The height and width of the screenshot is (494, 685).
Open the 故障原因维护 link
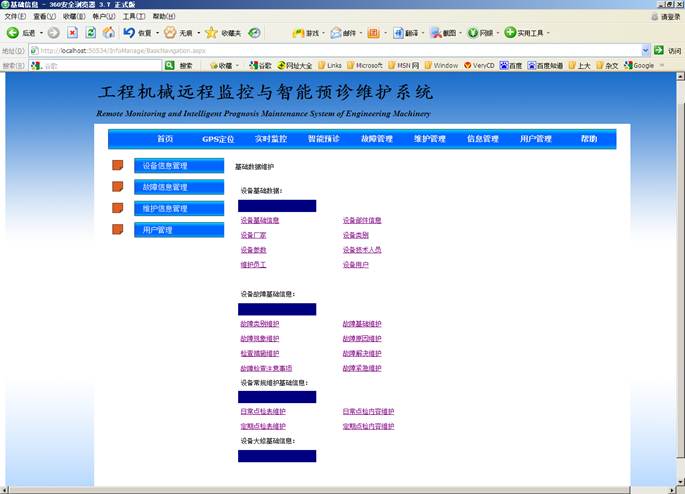click(361, 339)
